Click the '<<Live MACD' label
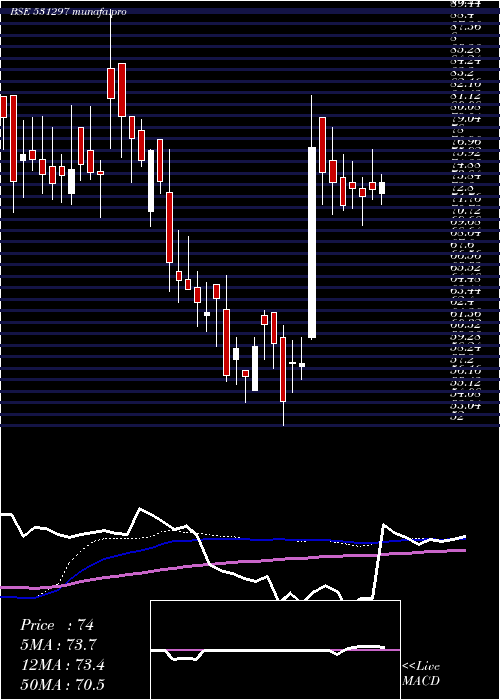500x700 pixels. (x=421, y=674)
